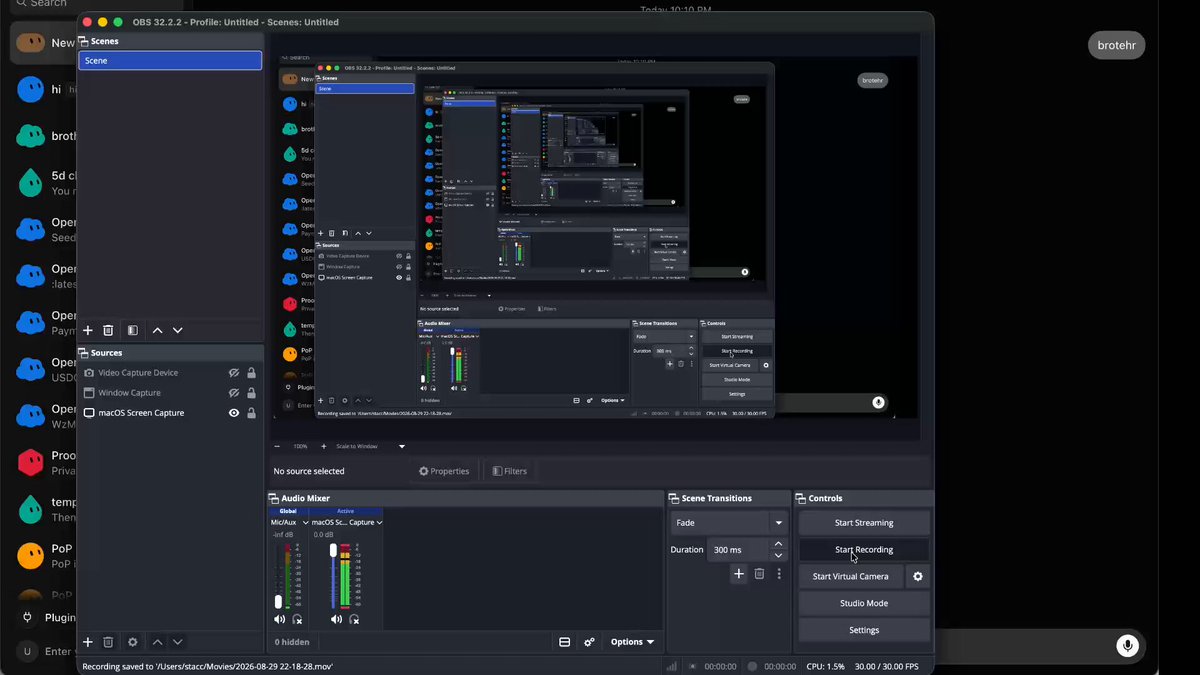Mute the Mic/Aux speaker icon
Image resolution: width=1200 pixels, height=675 pixels.
[279, 620]
